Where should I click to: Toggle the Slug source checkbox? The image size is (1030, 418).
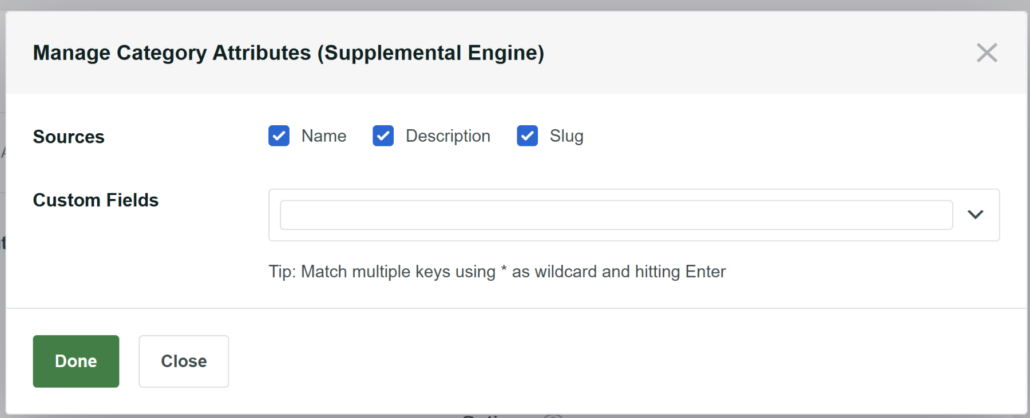point(527,136)
